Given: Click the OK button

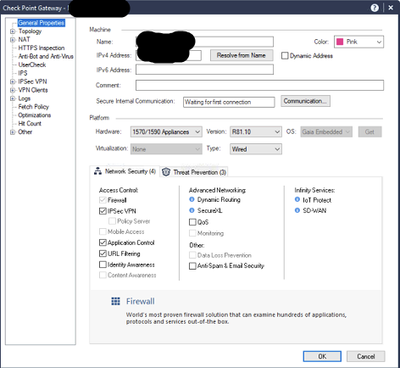Looking at the screenshot, I should [322, 356].
